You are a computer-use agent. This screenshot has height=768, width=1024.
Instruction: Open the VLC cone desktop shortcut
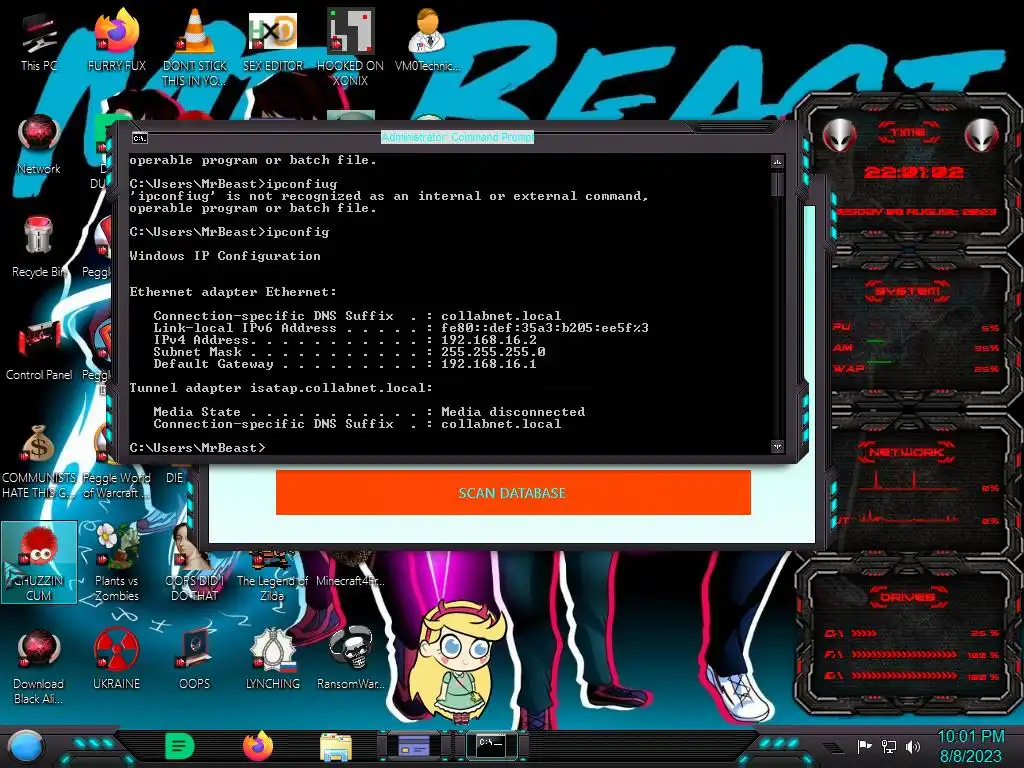(195, 47)
